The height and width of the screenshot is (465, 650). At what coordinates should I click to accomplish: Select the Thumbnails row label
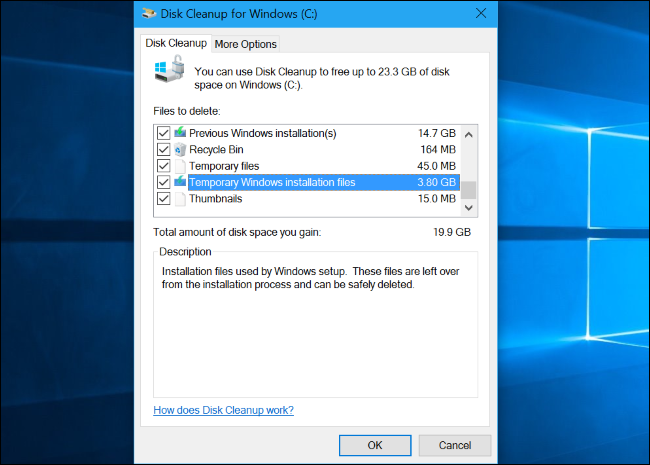[216, 199]
